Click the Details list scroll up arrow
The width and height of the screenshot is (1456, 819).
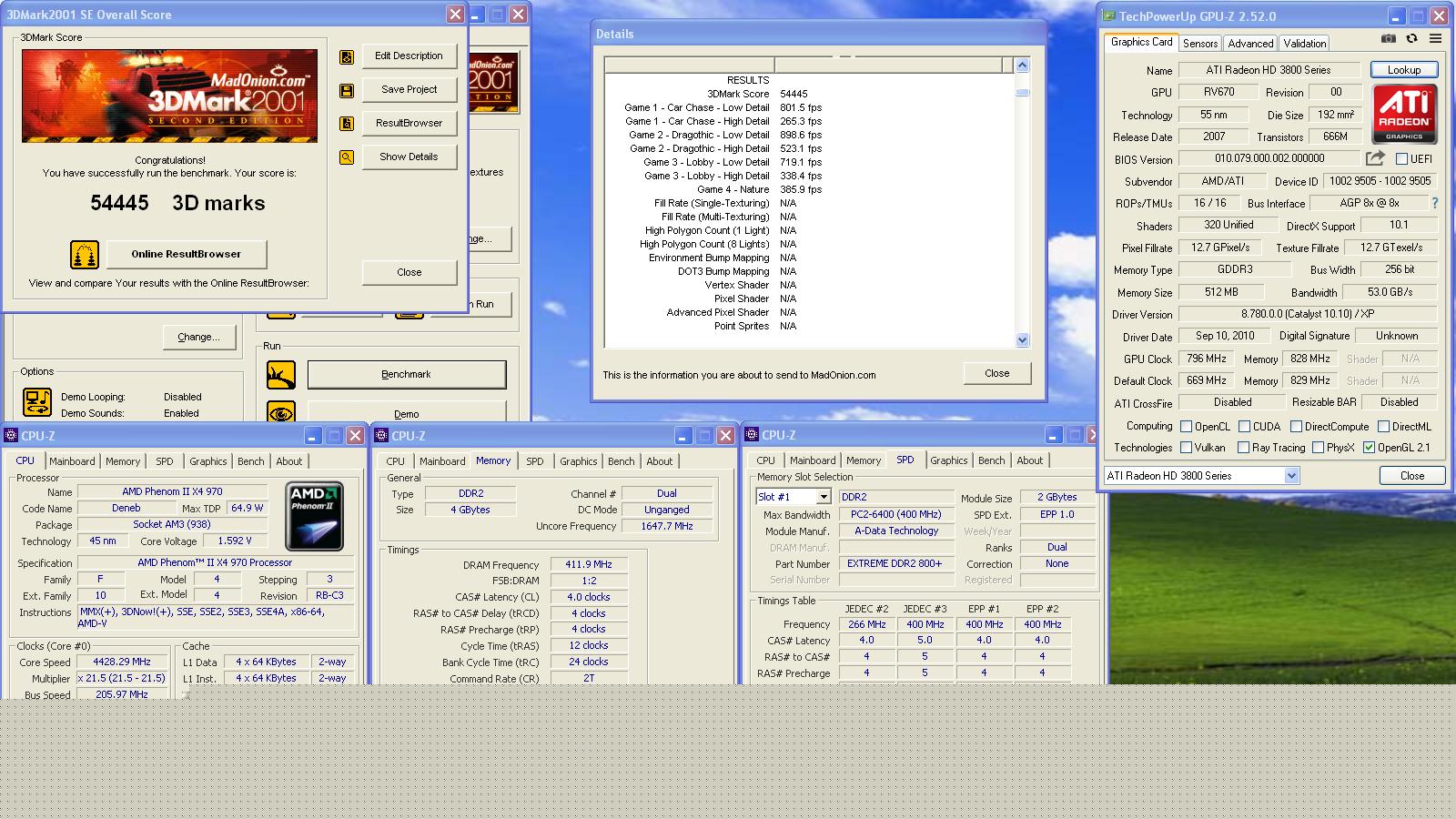coord(1022,66)
